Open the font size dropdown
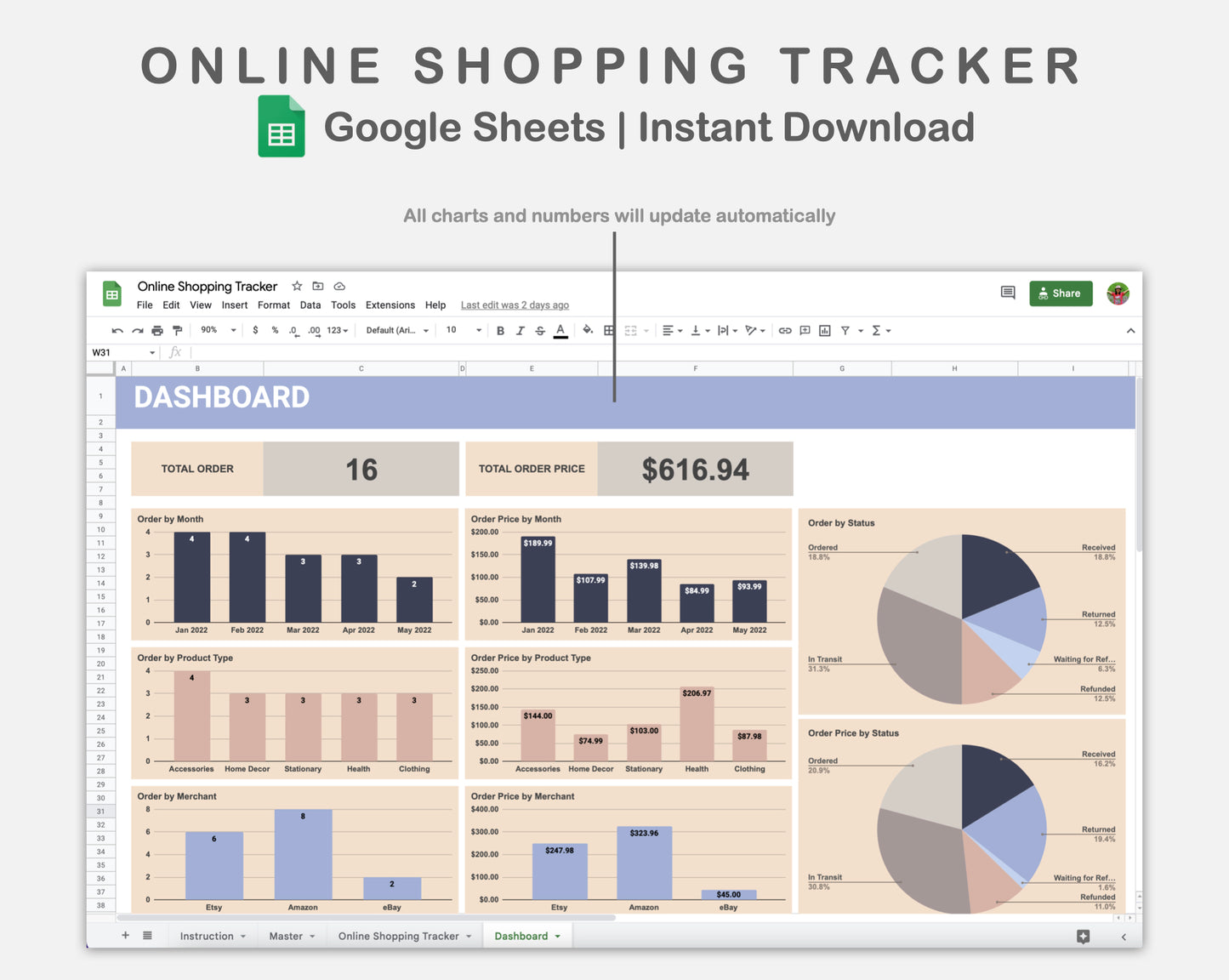 (460, 330)
